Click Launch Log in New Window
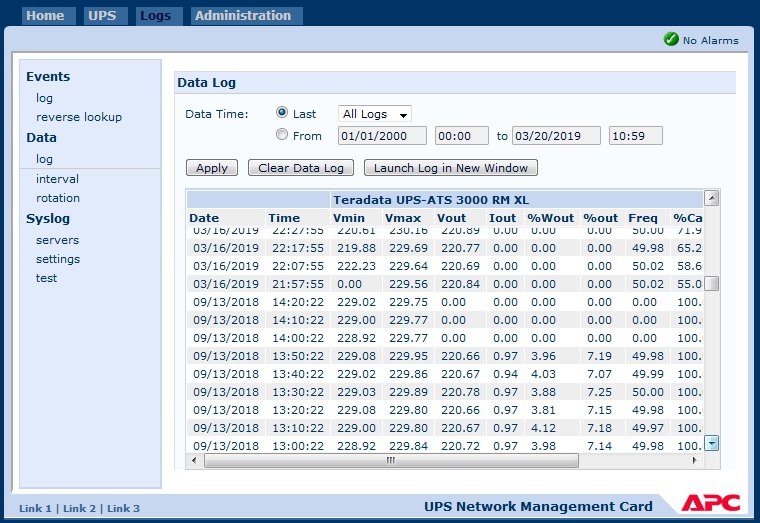The image size is (760, 523). [x=450, y=168]
